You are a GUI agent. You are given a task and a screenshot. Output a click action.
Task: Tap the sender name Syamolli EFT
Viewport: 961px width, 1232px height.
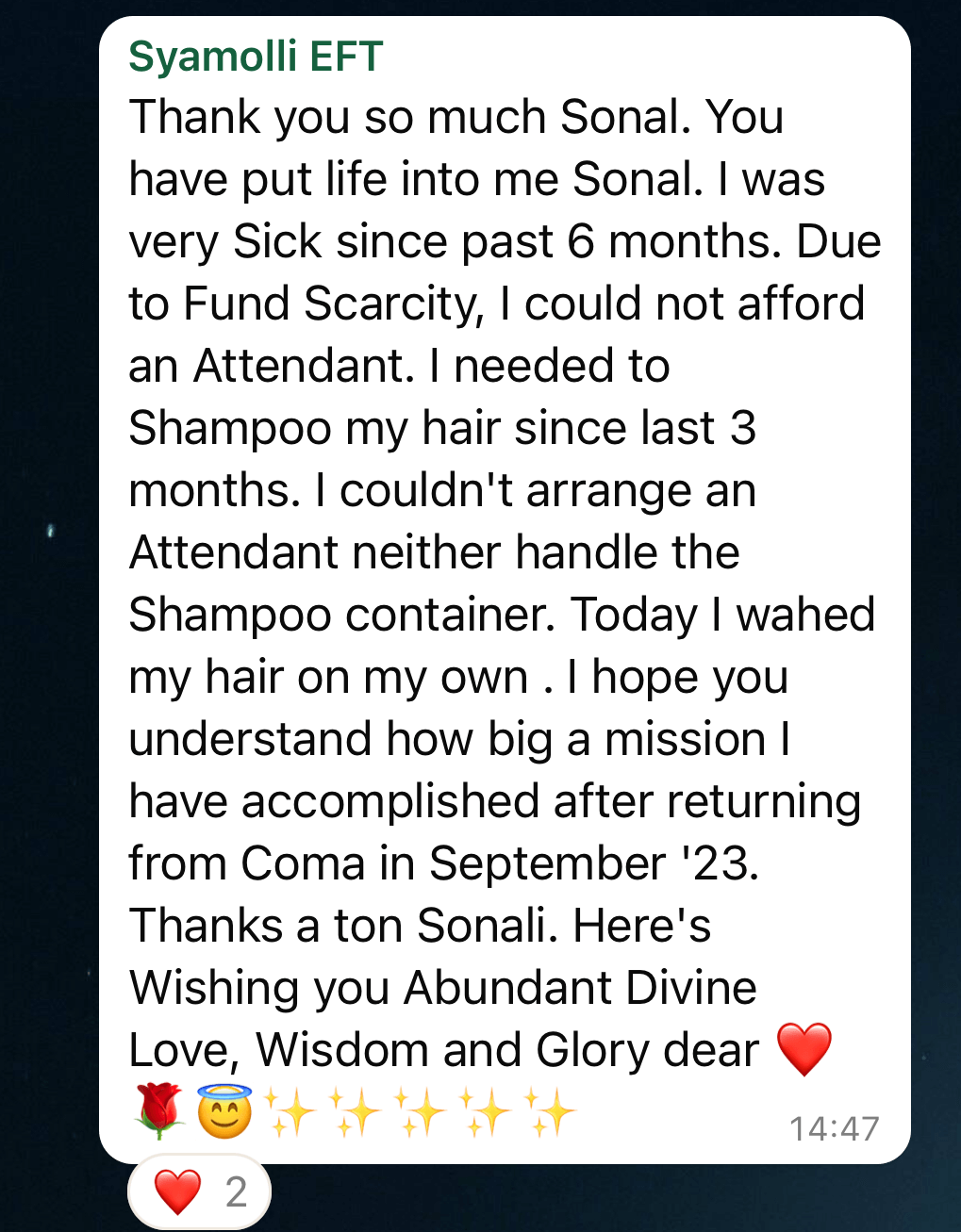255,57
